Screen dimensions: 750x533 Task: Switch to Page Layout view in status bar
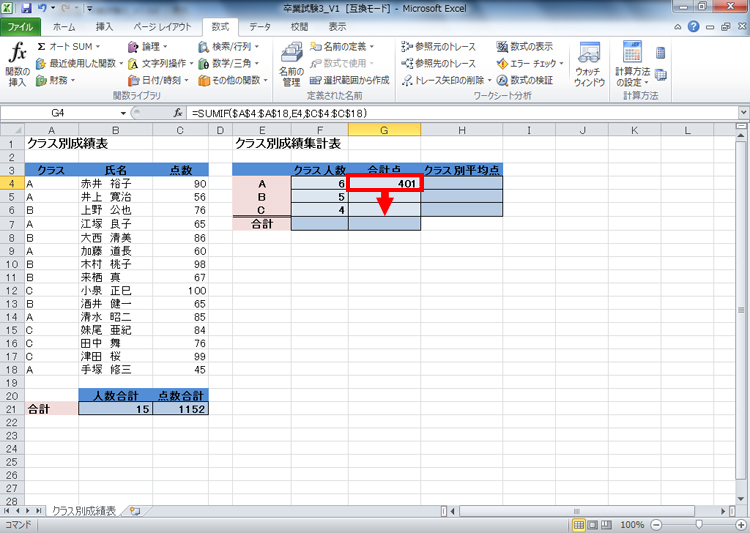pos(593,525)
